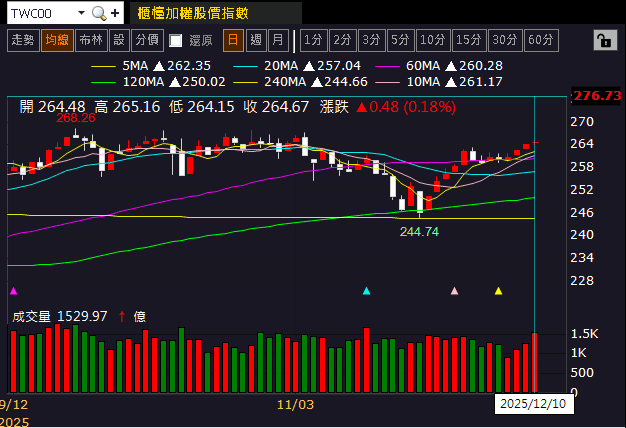Select the 分價 price distribution tab

(x=147, y=40)
